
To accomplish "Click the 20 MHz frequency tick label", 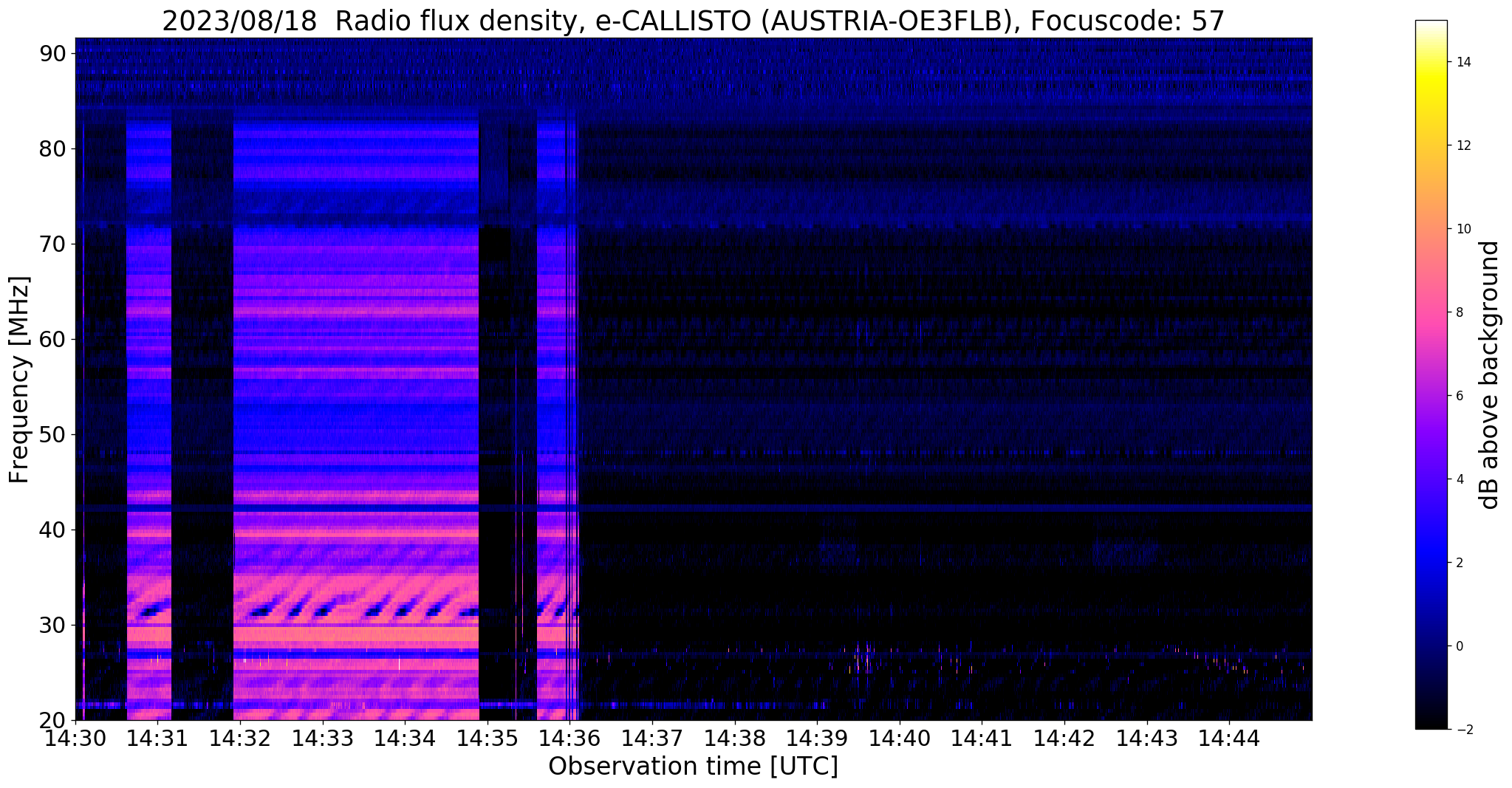I will tap(52, 721).
